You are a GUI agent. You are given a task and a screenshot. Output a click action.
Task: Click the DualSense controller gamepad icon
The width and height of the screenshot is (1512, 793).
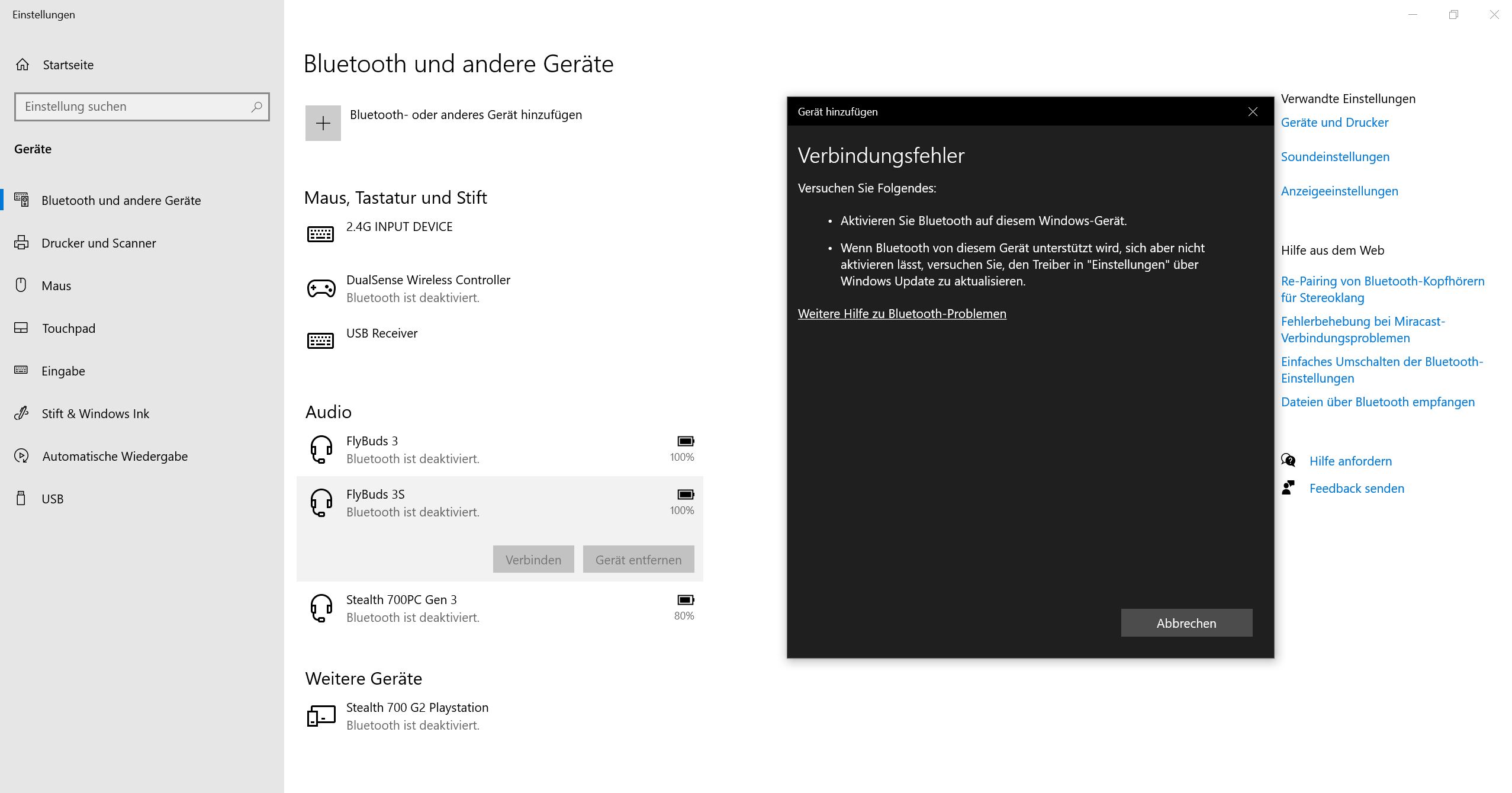pyautogui.click(x=321, y=288)
